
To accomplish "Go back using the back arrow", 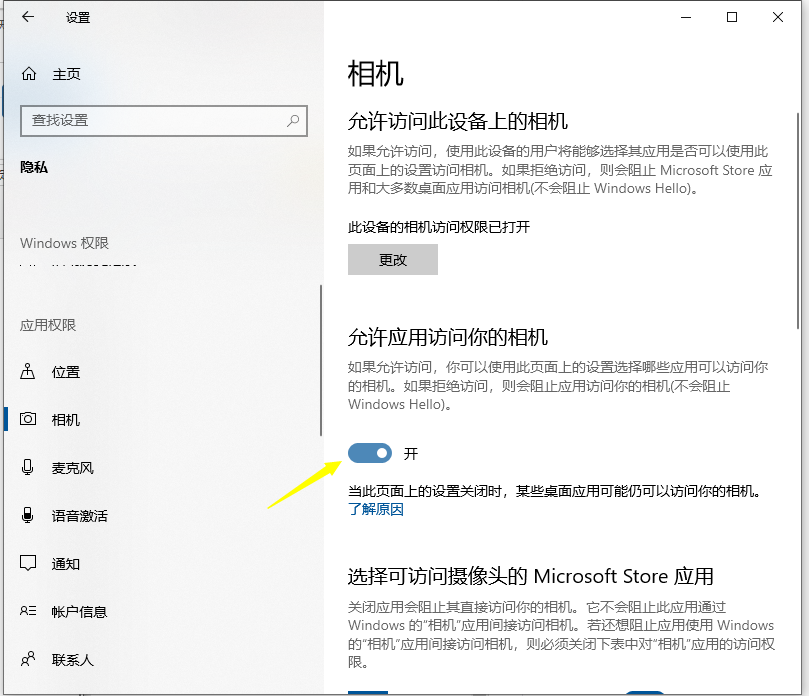I will coord(28,17).
